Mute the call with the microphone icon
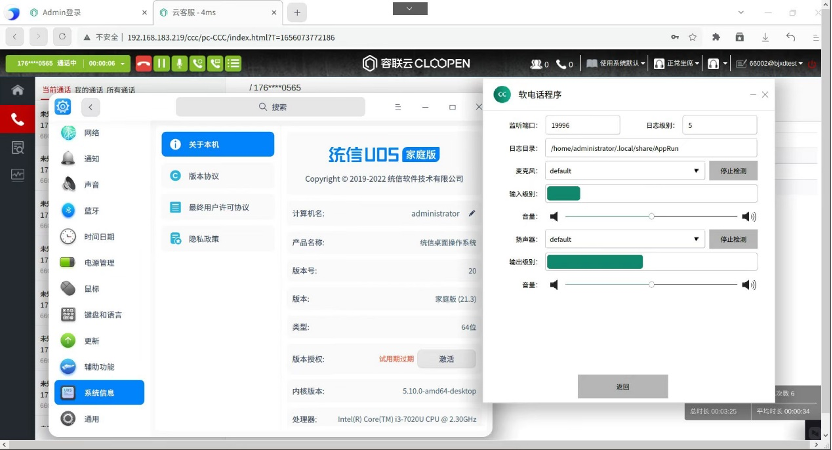Screen dimensions: 832x450 (179, 63)
